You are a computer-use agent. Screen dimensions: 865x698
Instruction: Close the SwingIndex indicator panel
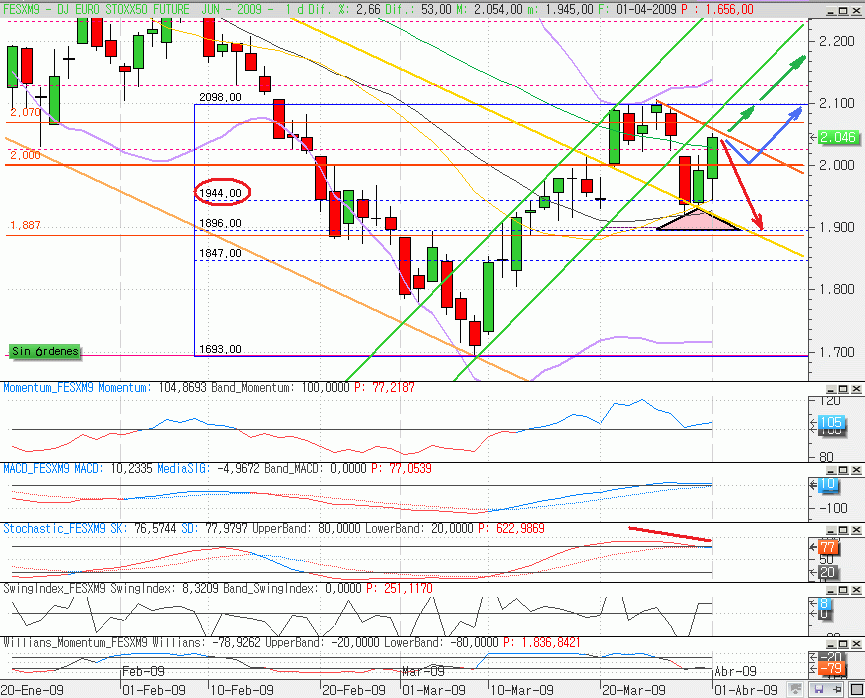point(856,590)
